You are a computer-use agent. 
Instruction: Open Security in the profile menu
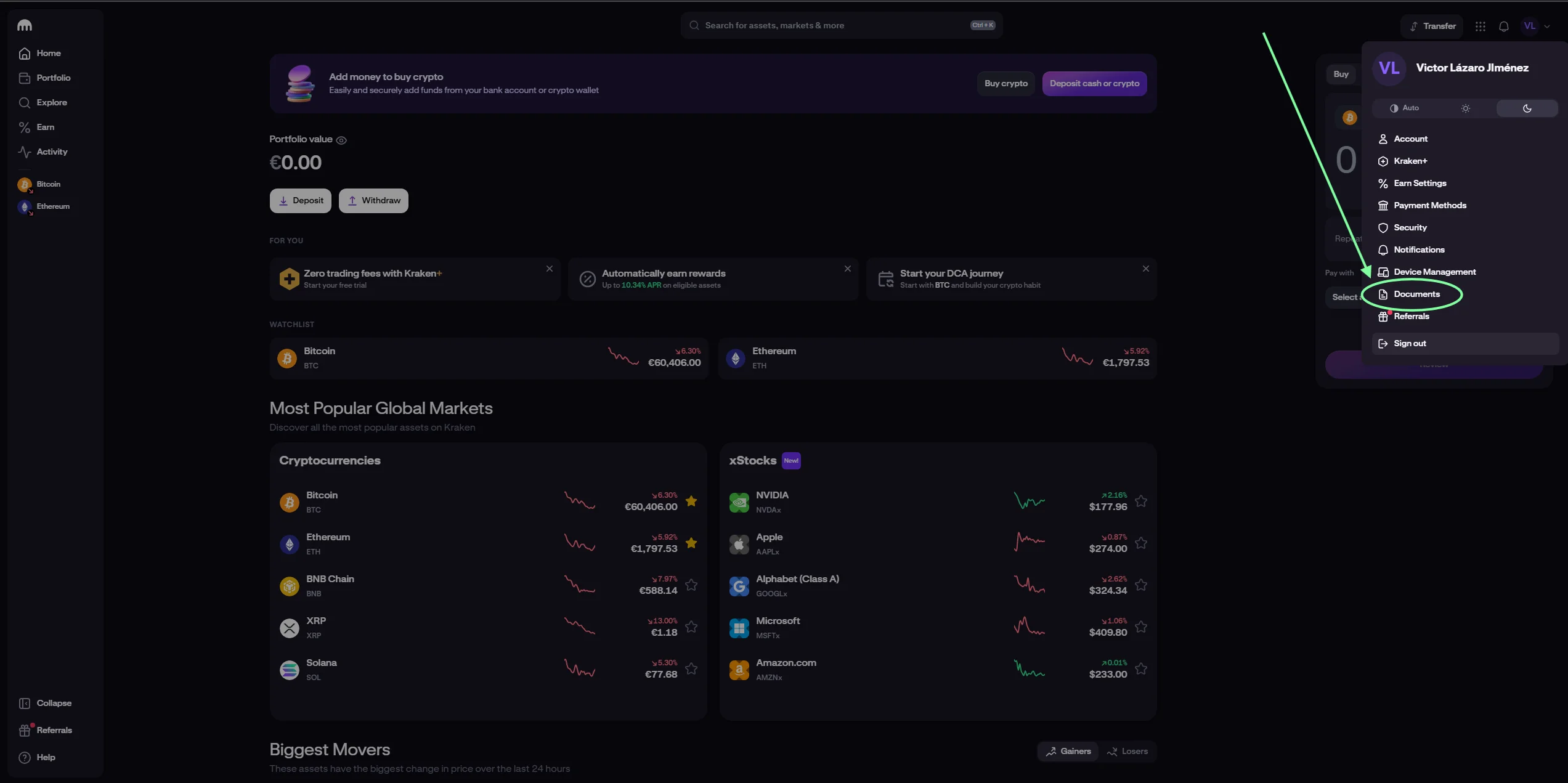tap(1410, 227)
